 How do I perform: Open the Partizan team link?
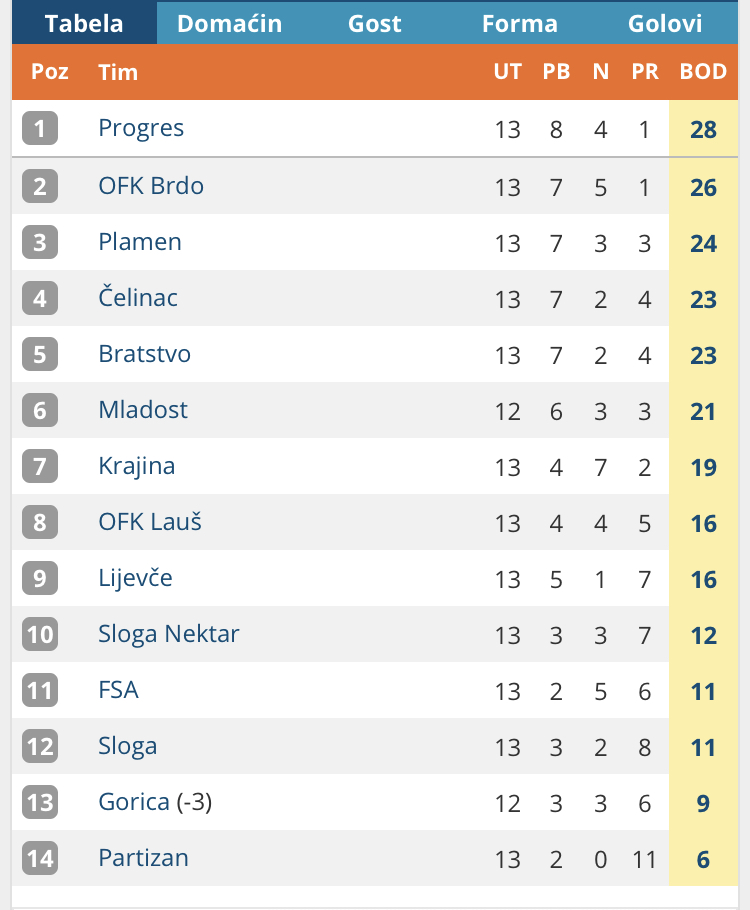(x=143, y=857)
